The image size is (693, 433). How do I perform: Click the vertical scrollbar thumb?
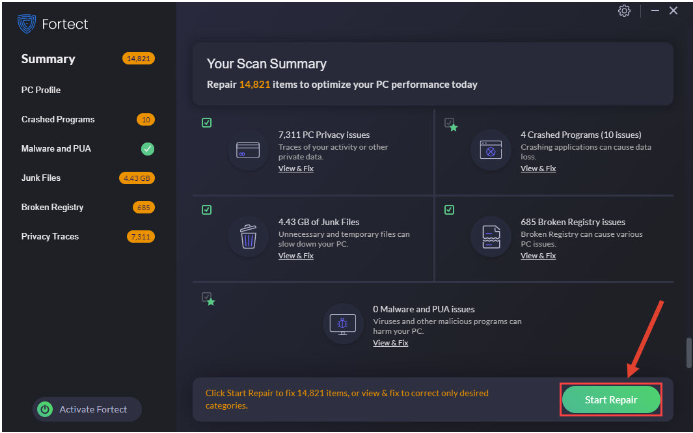click(x=687, y=355)
